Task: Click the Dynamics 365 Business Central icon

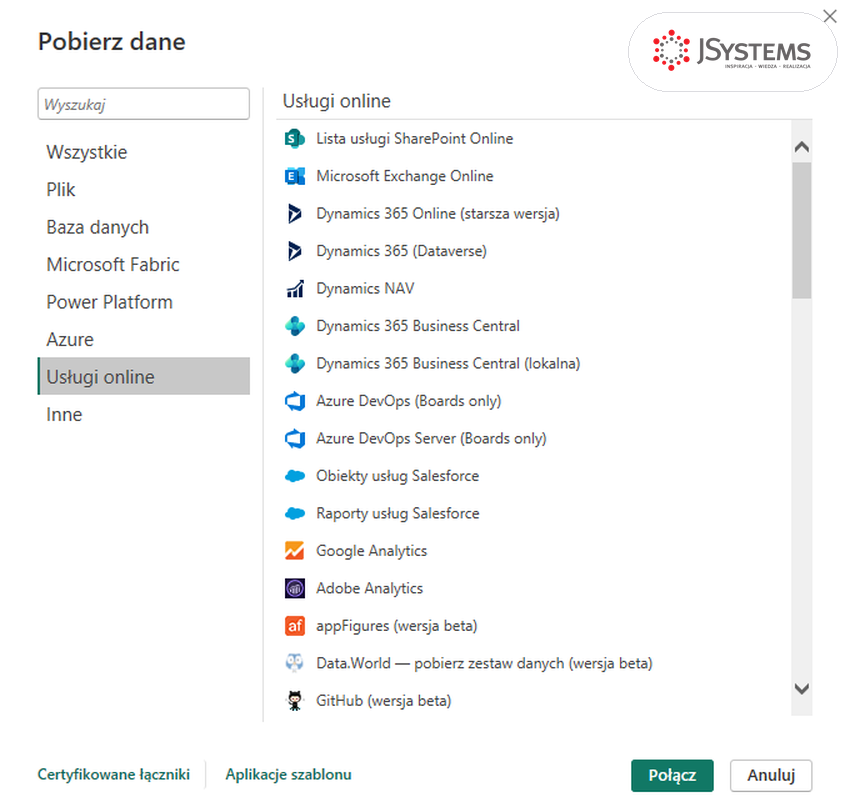Action: [x=295, y=326]
